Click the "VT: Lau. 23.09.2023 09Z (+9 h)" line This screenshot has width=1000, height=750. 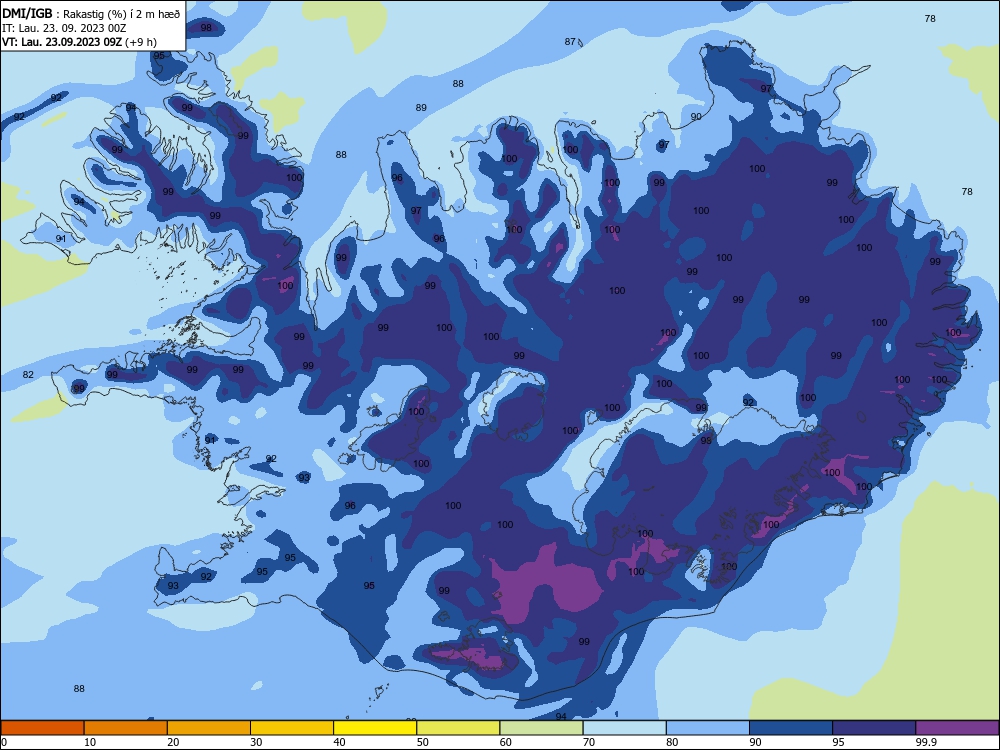click(x=79, y=42)
